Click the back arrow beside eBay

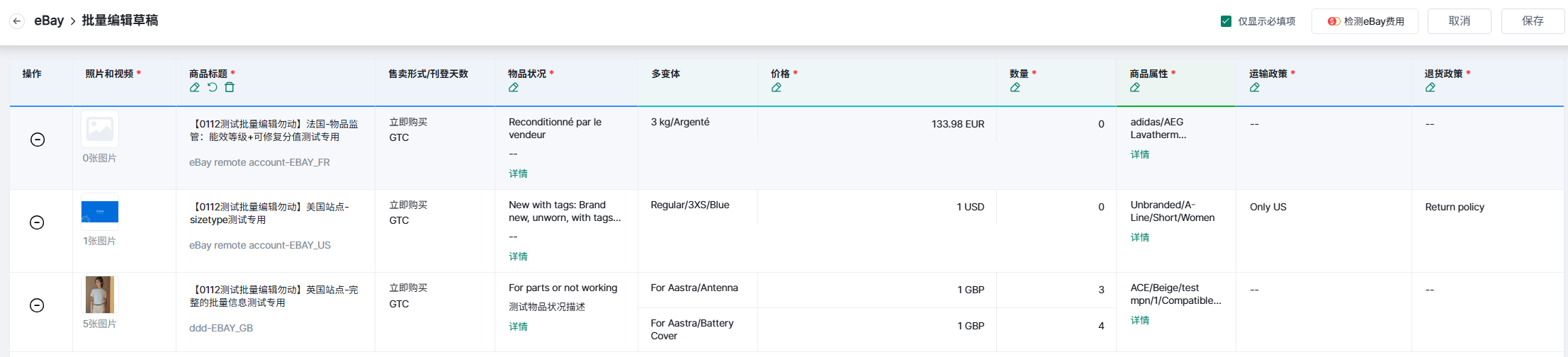[x=17, y=21]
